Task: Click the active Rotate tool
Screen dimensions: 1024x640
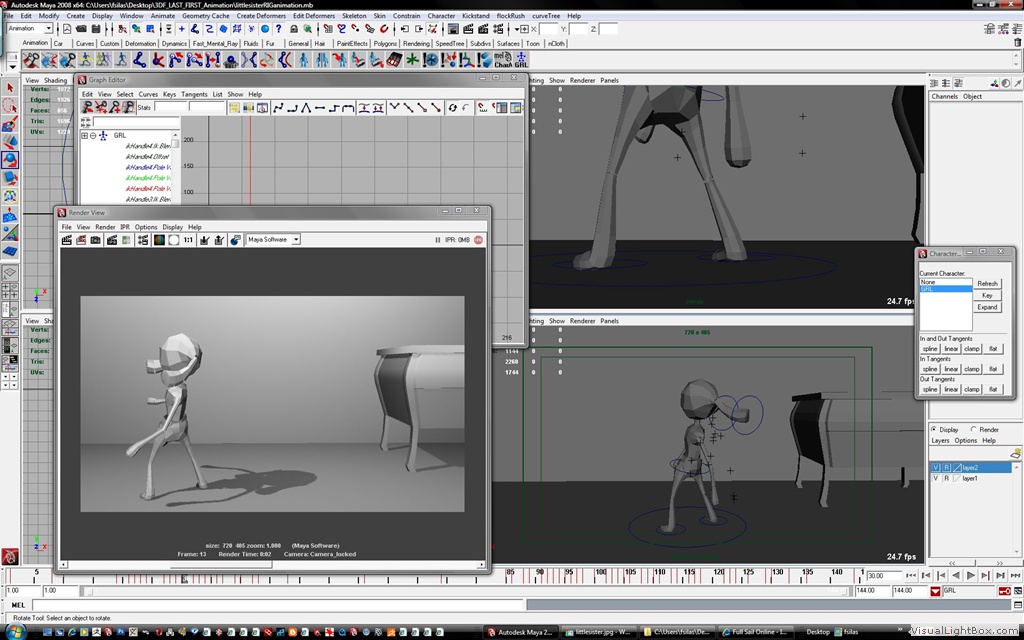Action: [x=10, y=159]
